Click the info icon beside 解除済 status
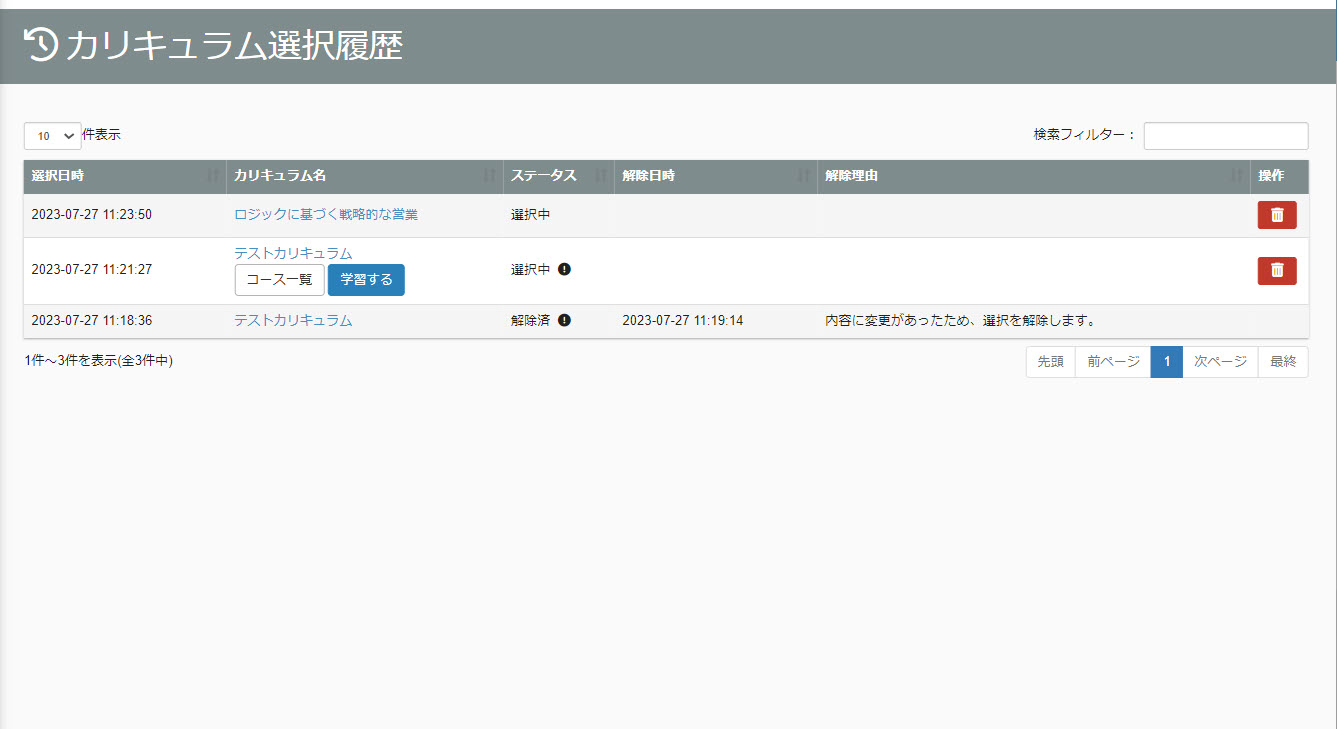This screenshot has width=1337, height=729. click(564, 321)
